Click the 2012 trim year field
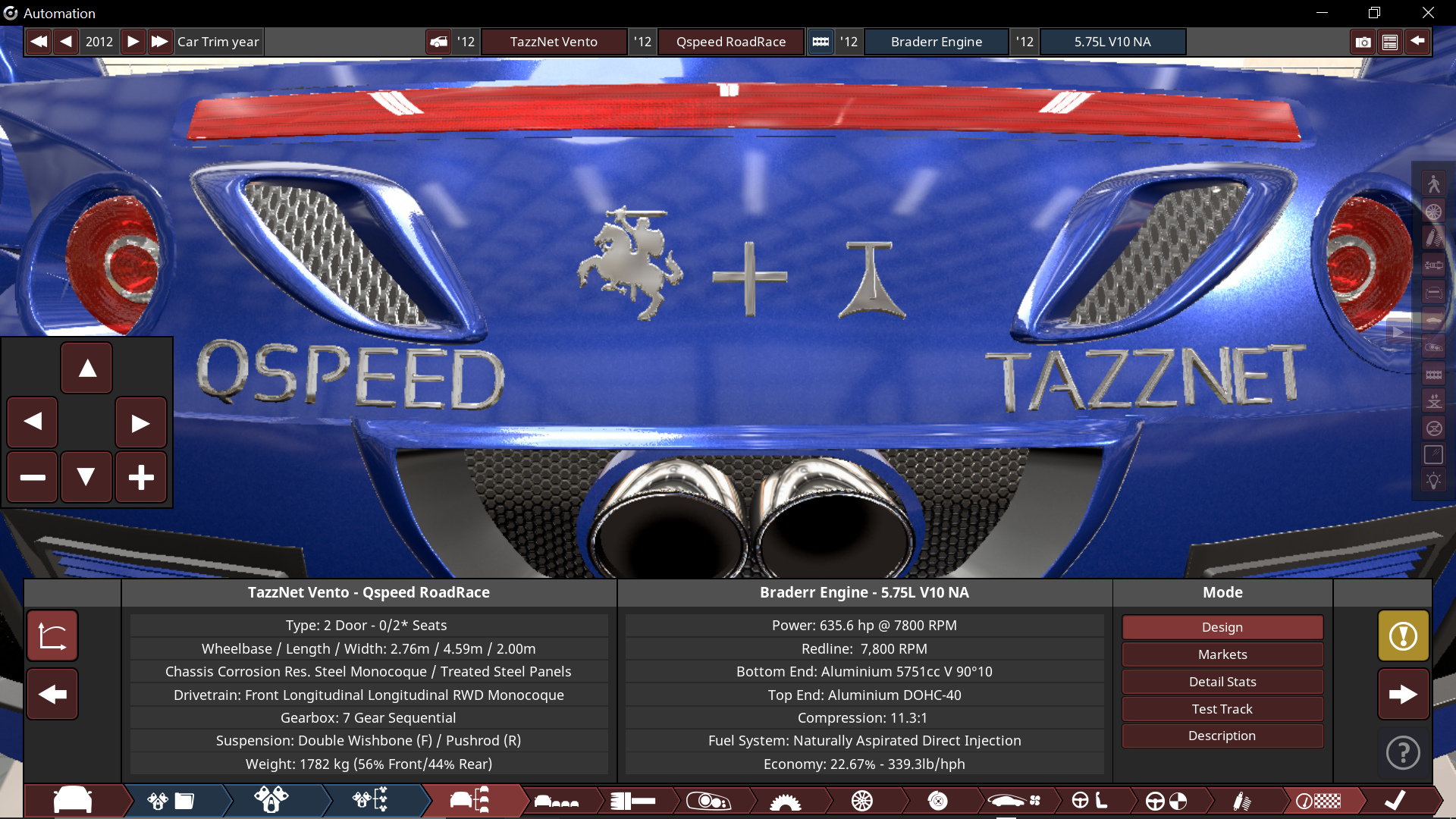Viewport: 1456px width, 819px height. tap(99, 42)
